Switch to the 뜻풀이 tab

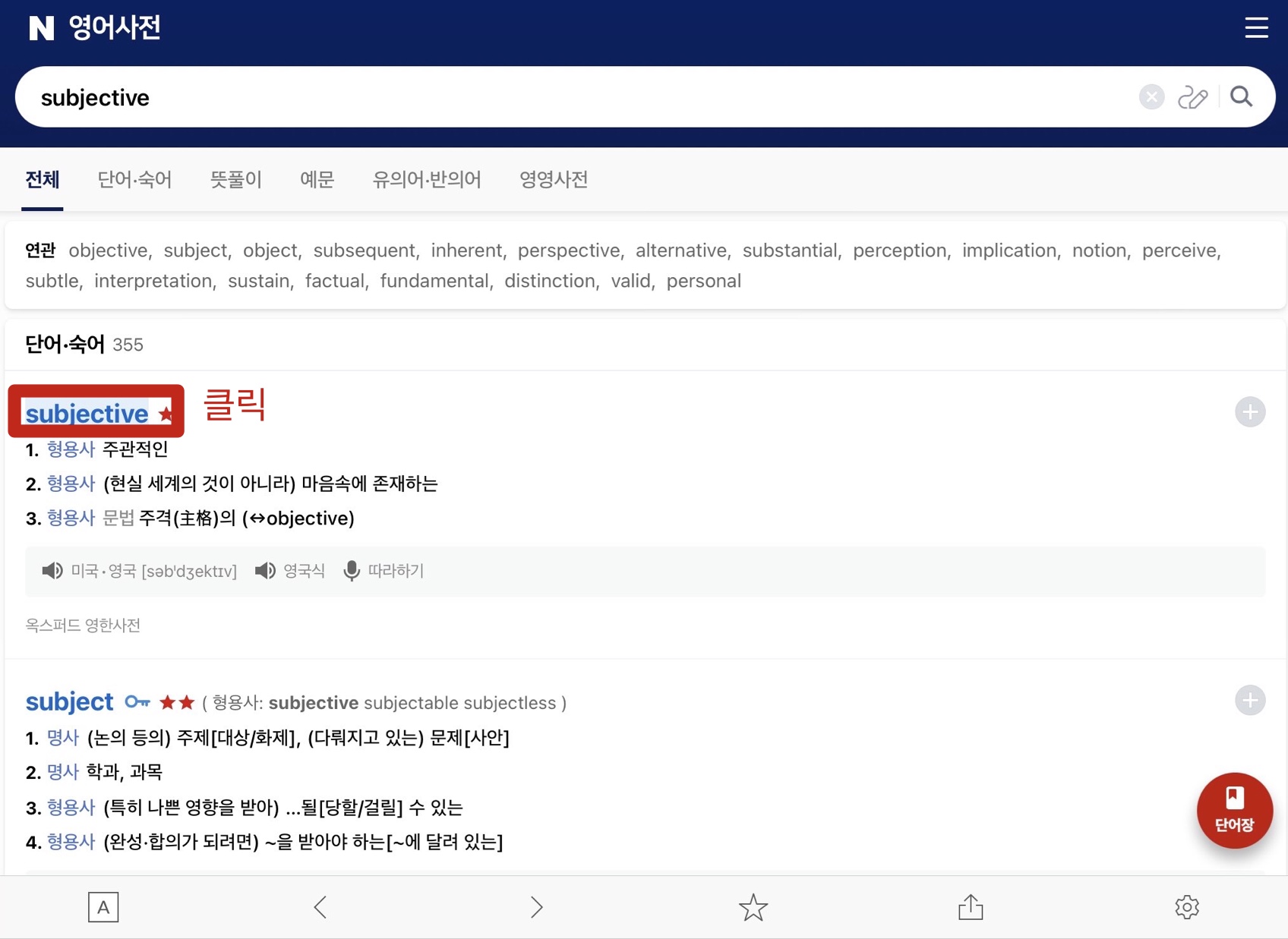235,180
